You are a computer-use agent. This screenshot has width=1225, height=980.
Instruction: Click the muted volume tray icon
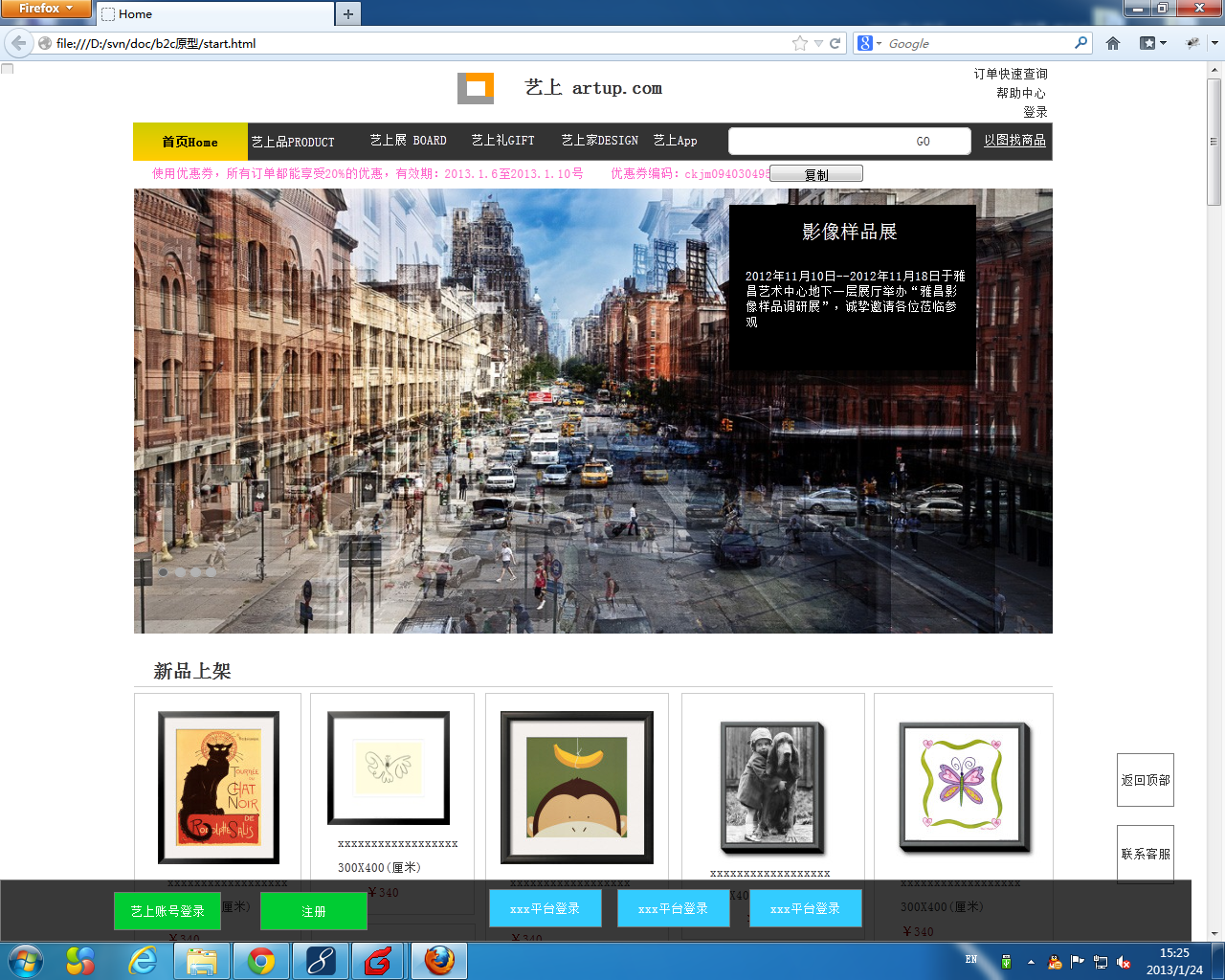(1125, 962)
